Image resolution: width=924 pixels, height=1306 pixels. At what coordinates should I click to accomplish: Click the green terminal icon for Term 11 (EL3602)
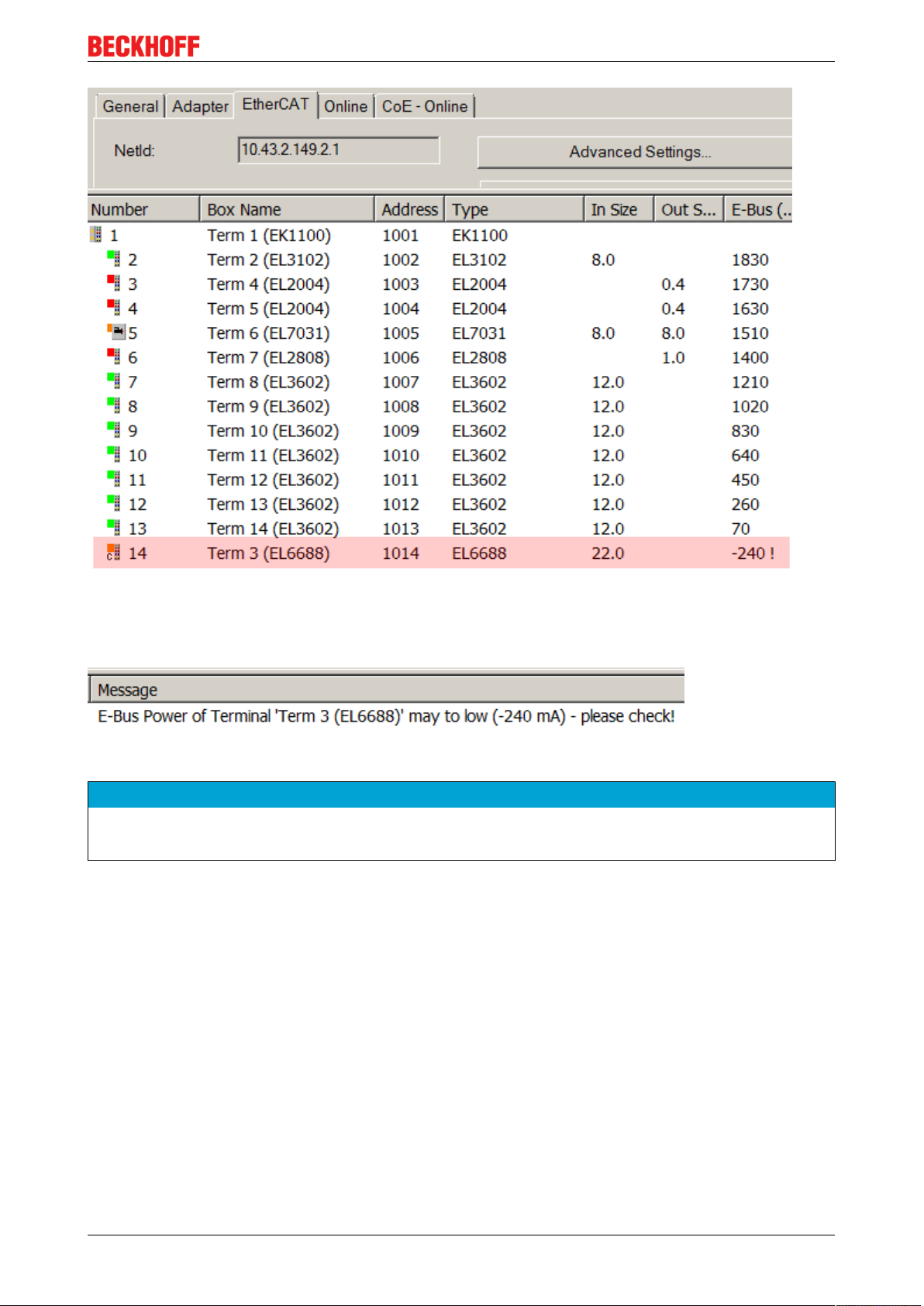(114, 454)
